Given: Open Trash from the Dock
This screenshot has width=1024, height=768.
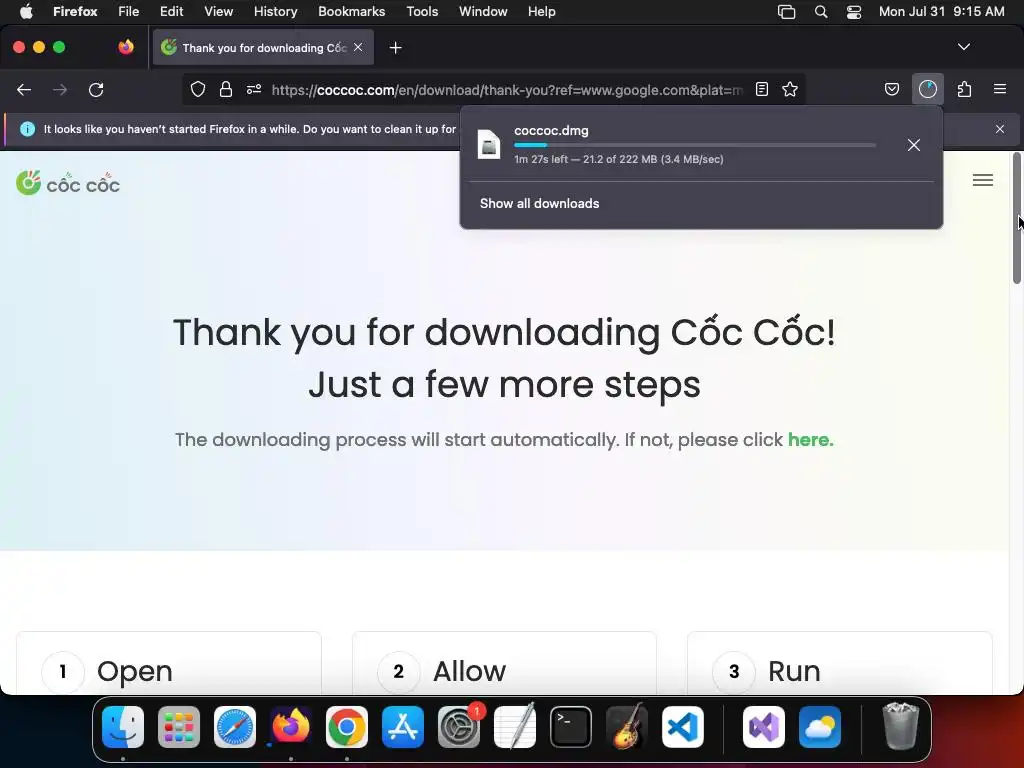Looking at the screenshot, I should tap(901, 727).
